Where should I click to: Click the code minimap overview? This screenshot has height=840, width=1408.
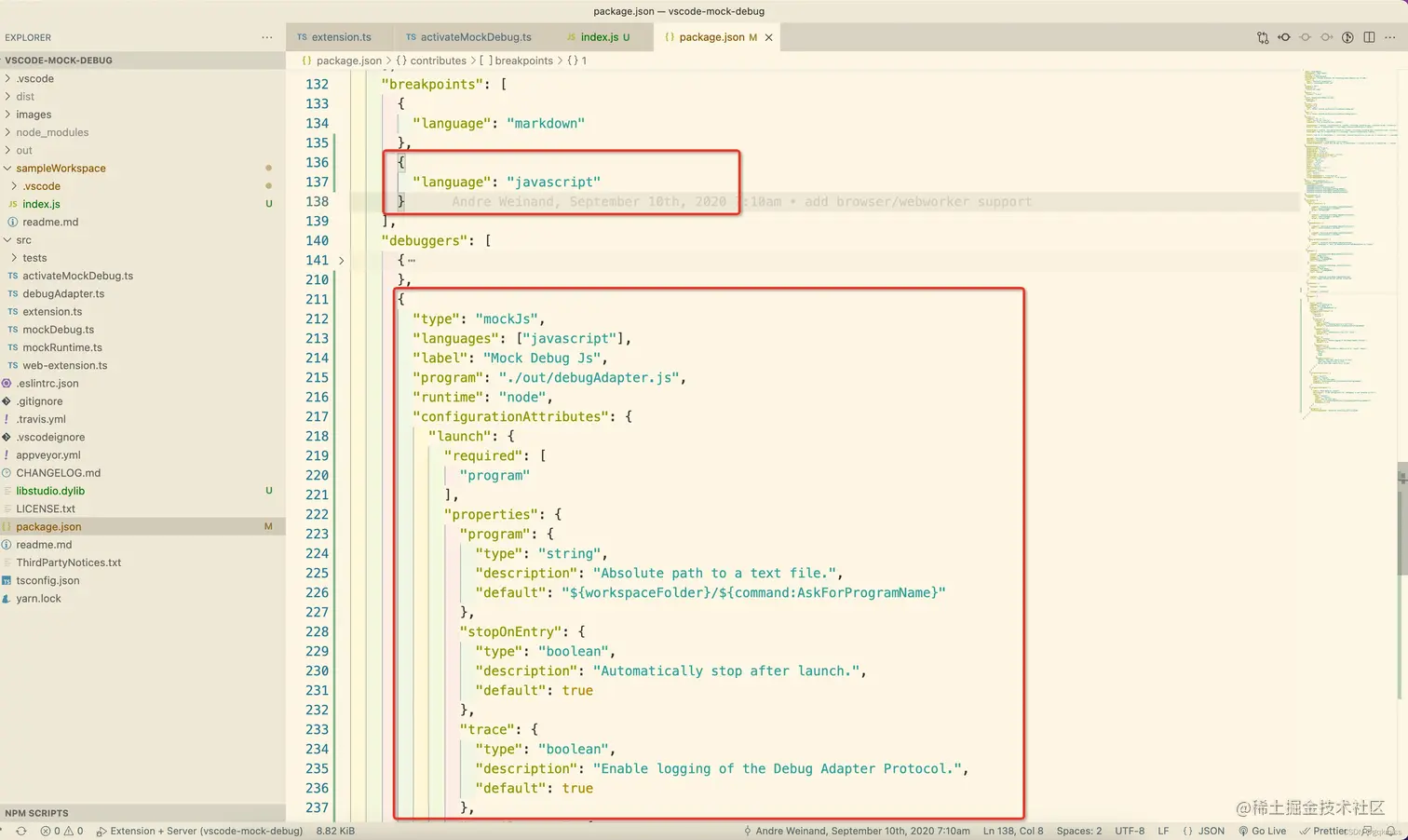click(1348, 244)
